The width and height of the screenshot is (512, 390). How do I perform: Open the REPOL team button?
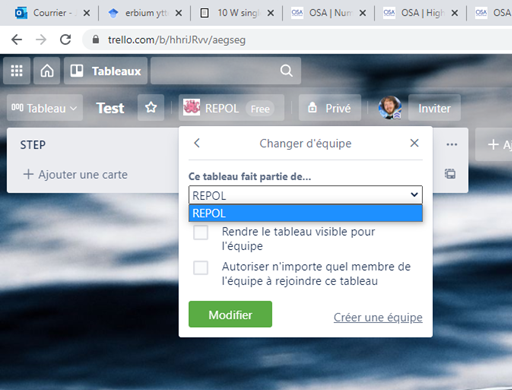pos(231,108)
